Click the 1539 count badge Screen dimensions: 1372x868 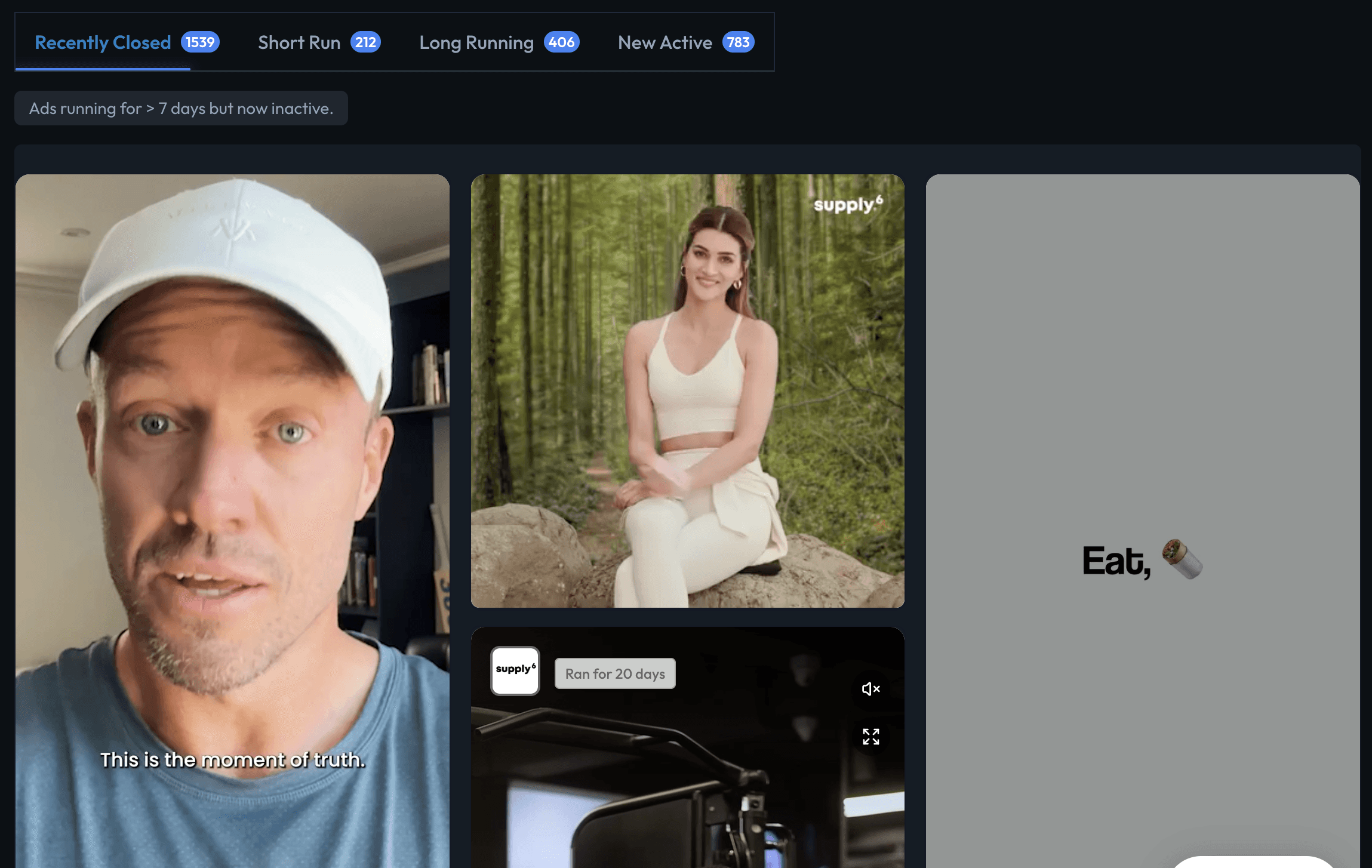click(x=200, y=42)
